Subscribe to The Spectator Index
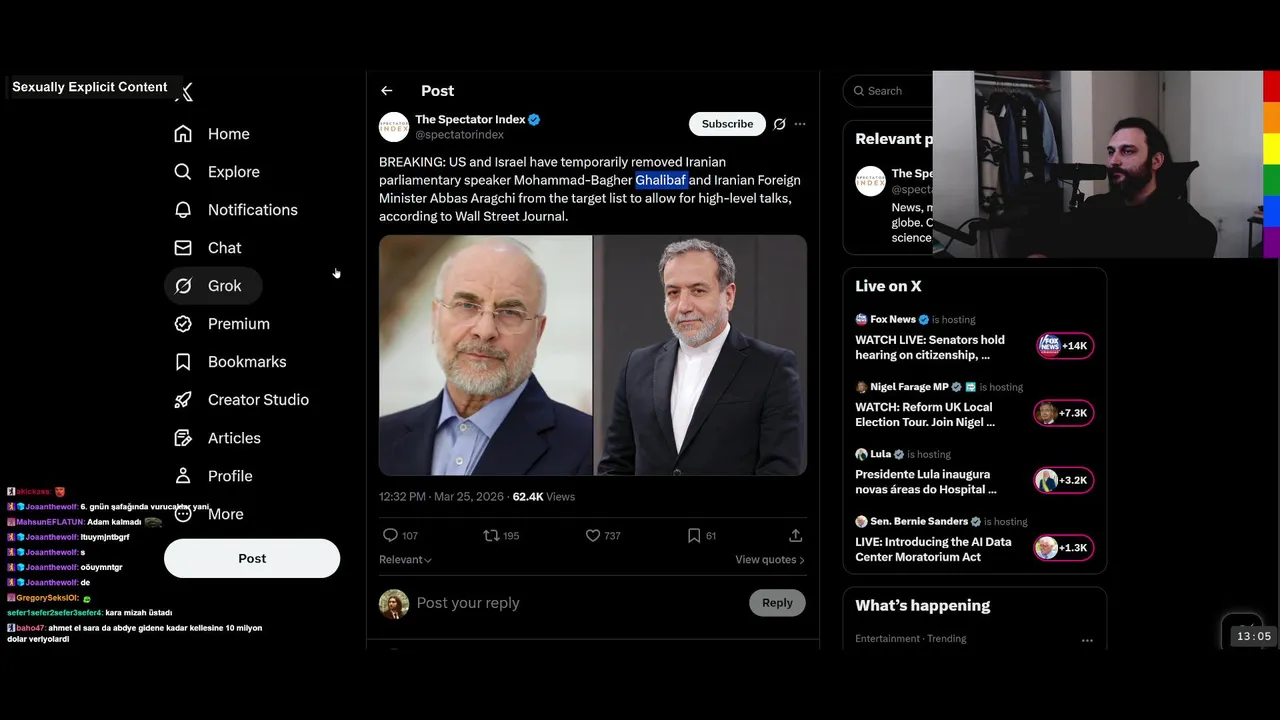The image size is (1280, 720). pyautogui.click(x=727, y=124)
